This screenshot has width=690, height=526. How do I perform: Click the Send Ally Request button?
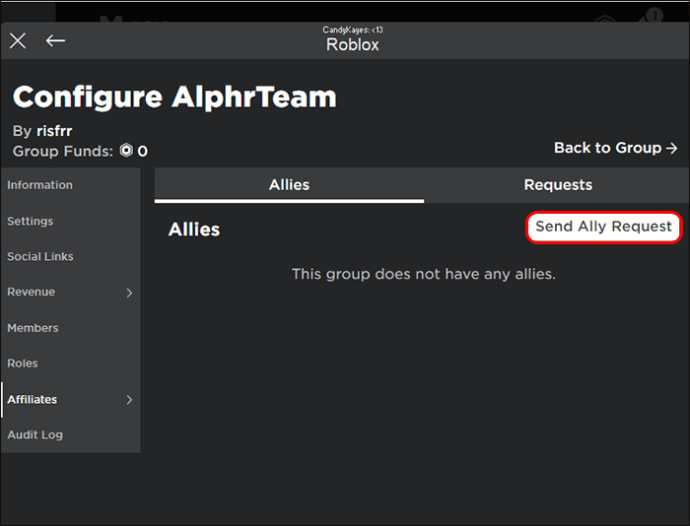pos(604,227)
